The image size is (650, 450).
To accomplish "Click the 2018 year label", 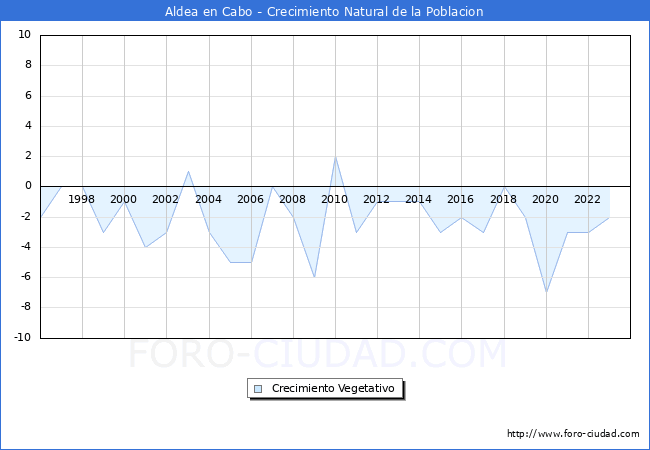I will pos(503,199).
